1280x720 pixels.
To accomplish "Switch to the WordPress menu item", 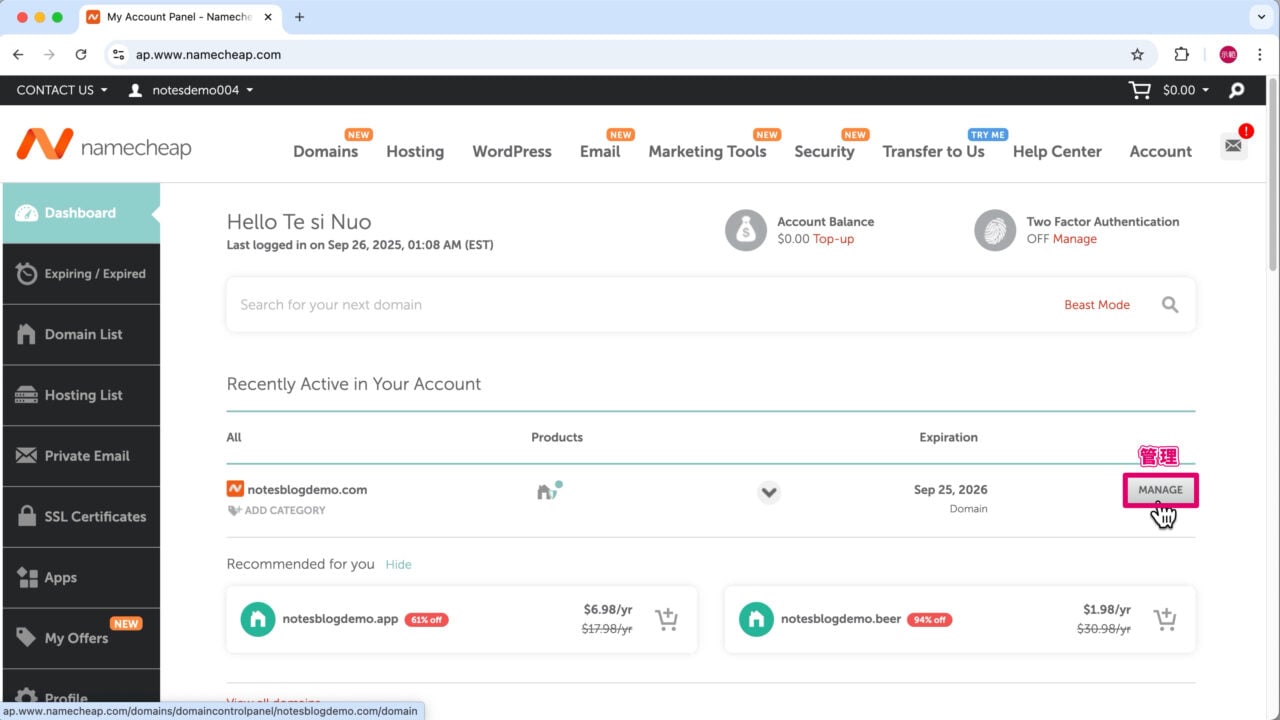I will pos(511,151).
